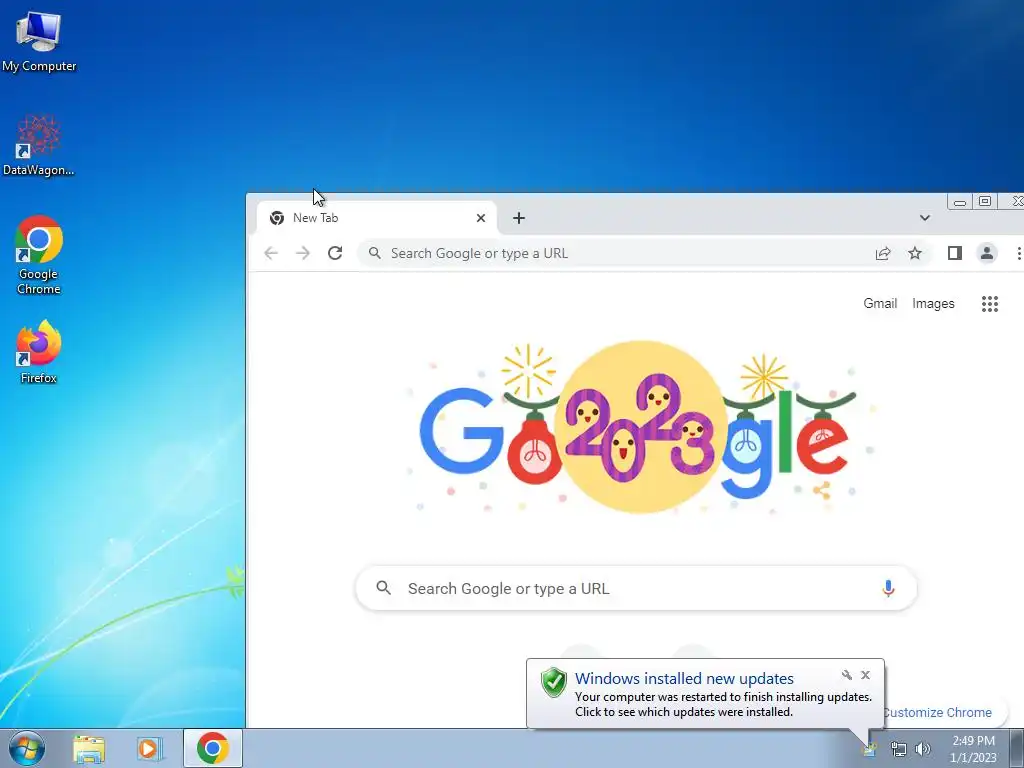Open taskbar clock showing 2:49 PM

click(x=973, y=749)
